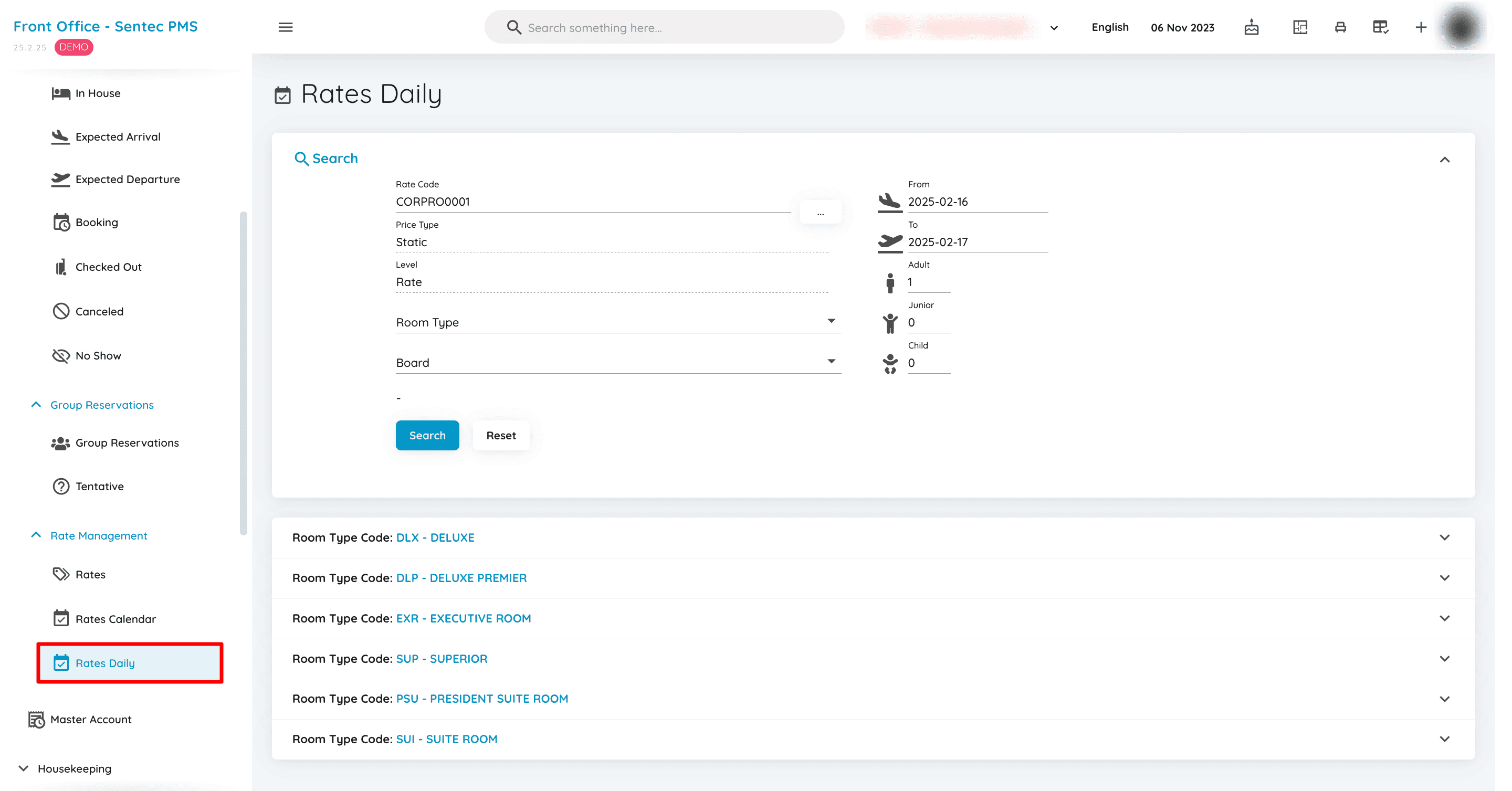Expand PSU - PRESIDENT SUITE ROOM row
1512x791 pixels.
[x=873, y=699]
